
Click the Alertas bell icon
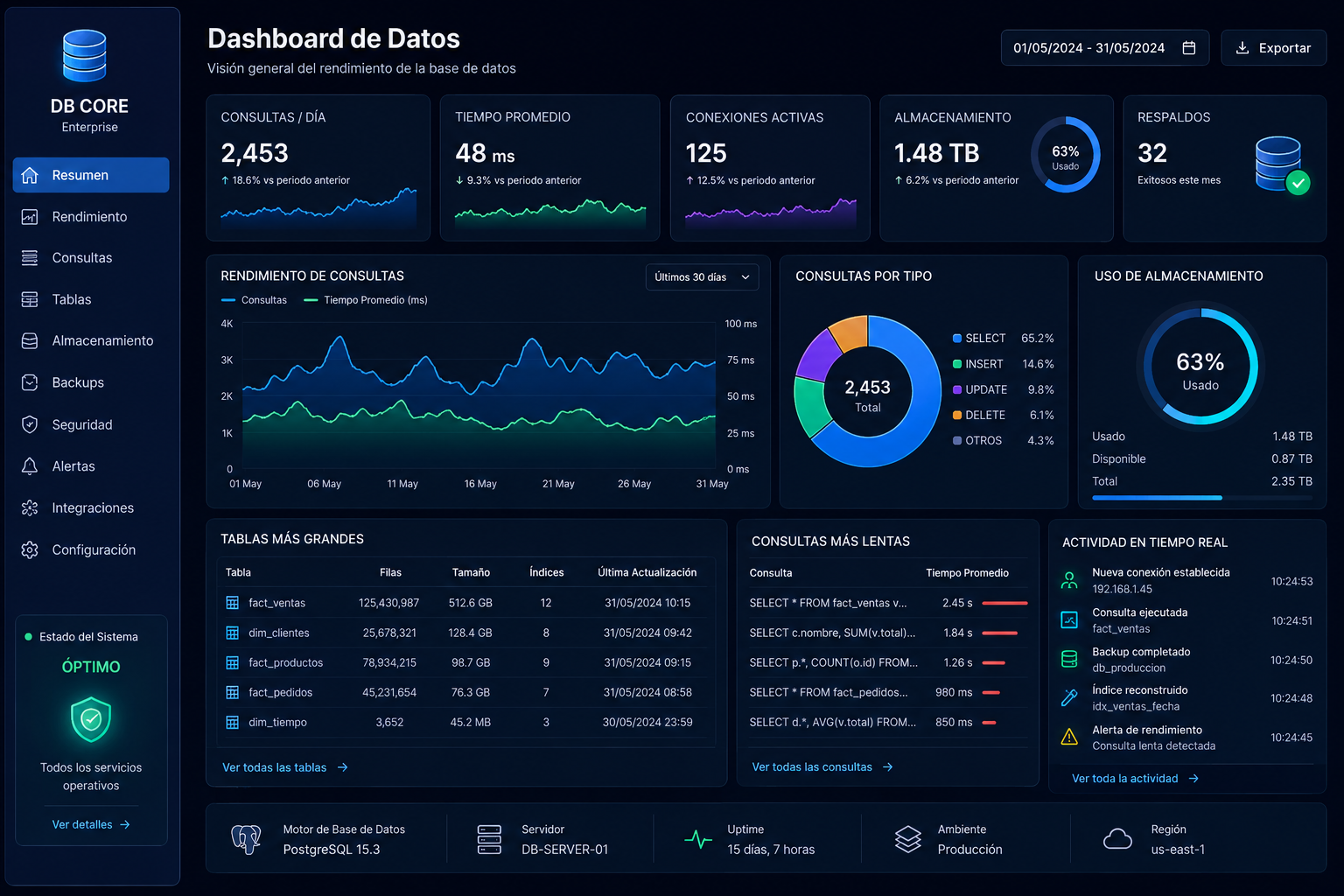pos(30,466)
